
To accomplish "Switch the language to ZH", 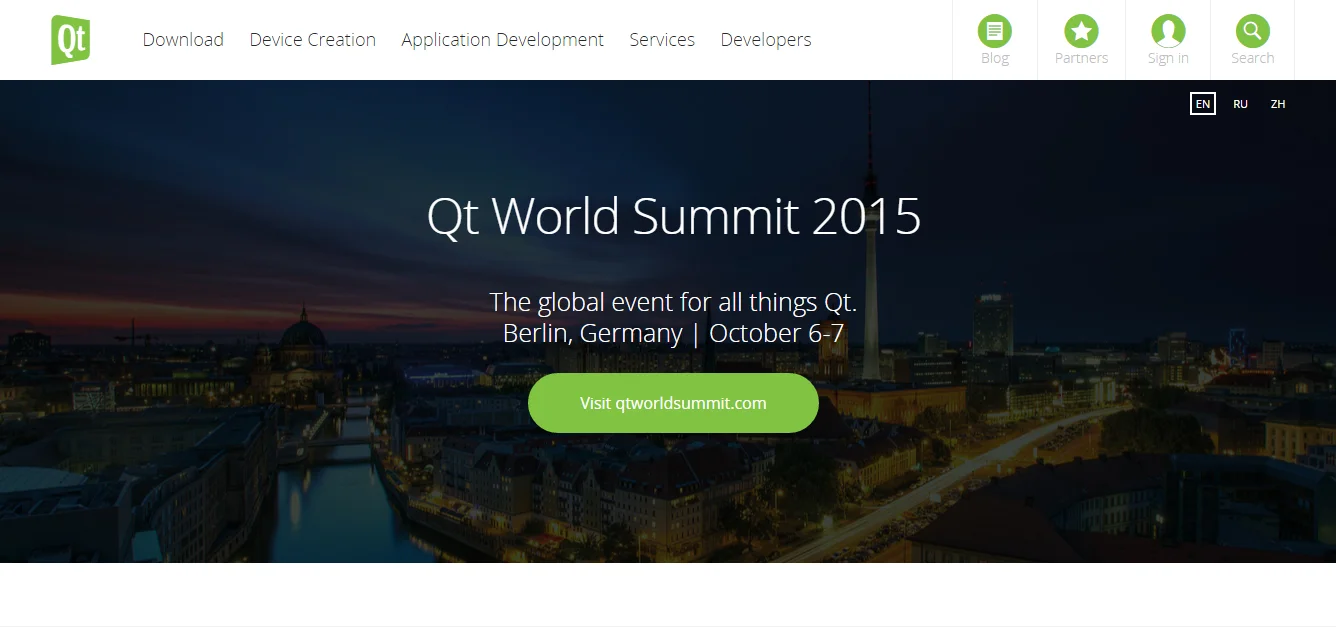I will tap(1278, 104).
